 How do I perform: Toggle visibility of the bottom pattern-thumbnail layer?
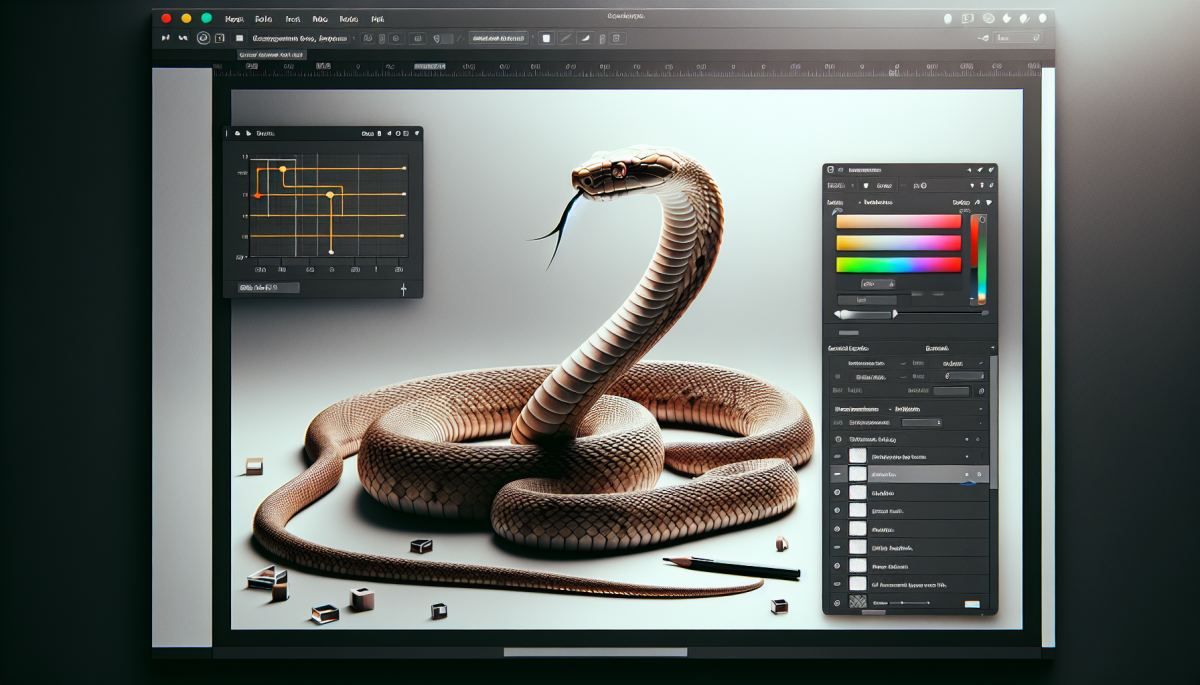(837, 603)
